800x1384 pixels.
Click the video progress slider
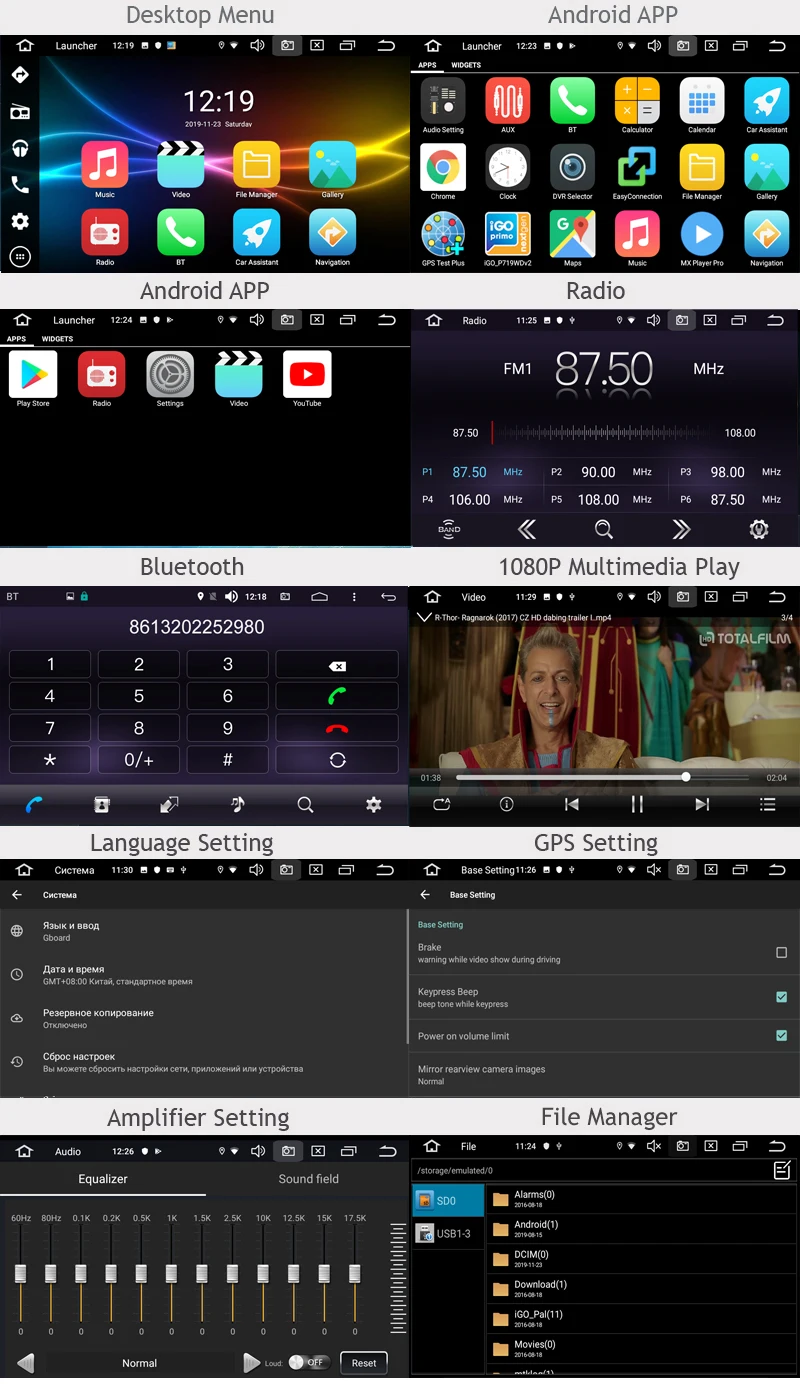click(x=685, y=777)
